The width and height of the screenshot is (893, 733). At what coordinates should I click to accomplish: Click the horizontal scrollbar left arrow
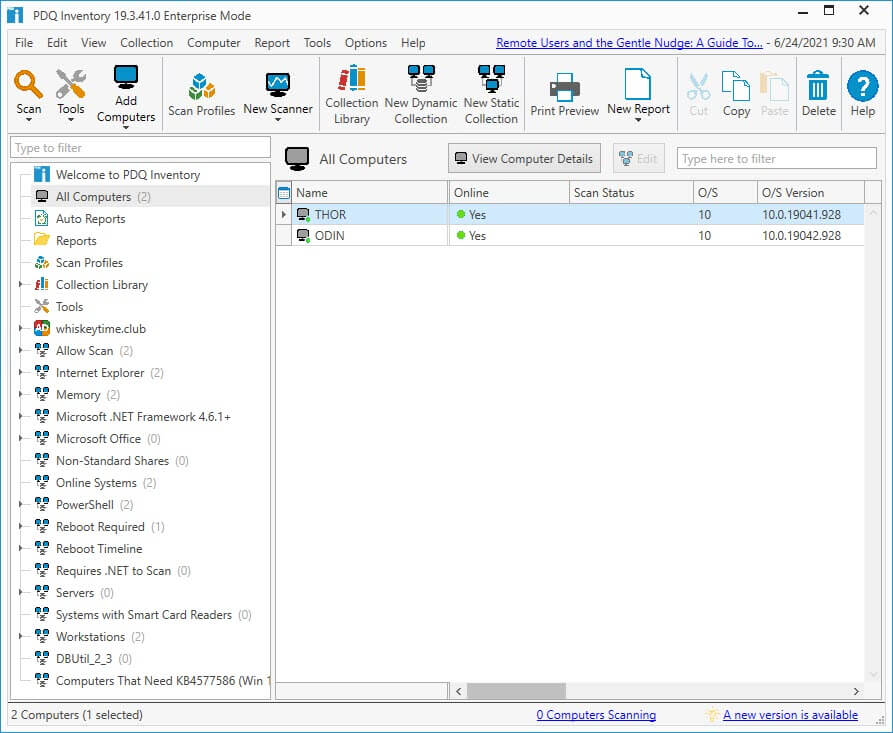[458, 691]
